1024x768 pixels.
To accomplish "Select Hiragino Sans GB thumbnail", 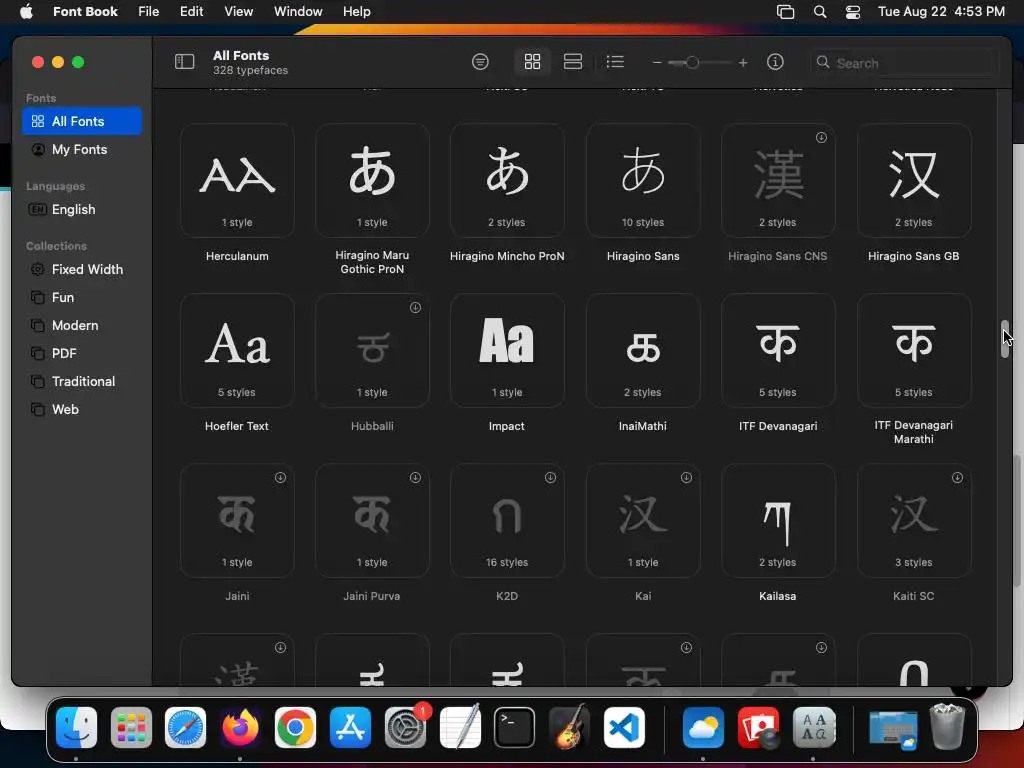I will (914, 180).
